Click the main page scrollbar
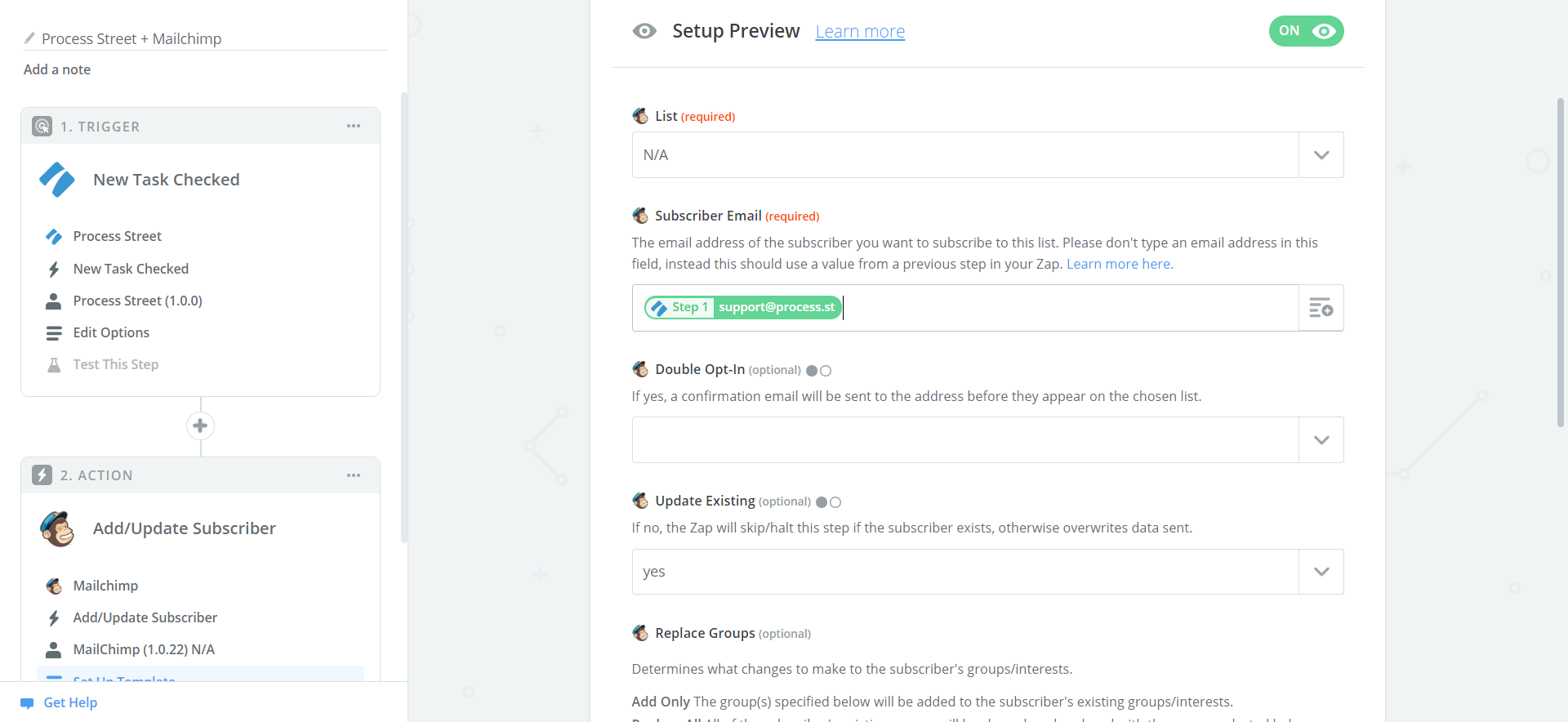 pos(1561,261)
